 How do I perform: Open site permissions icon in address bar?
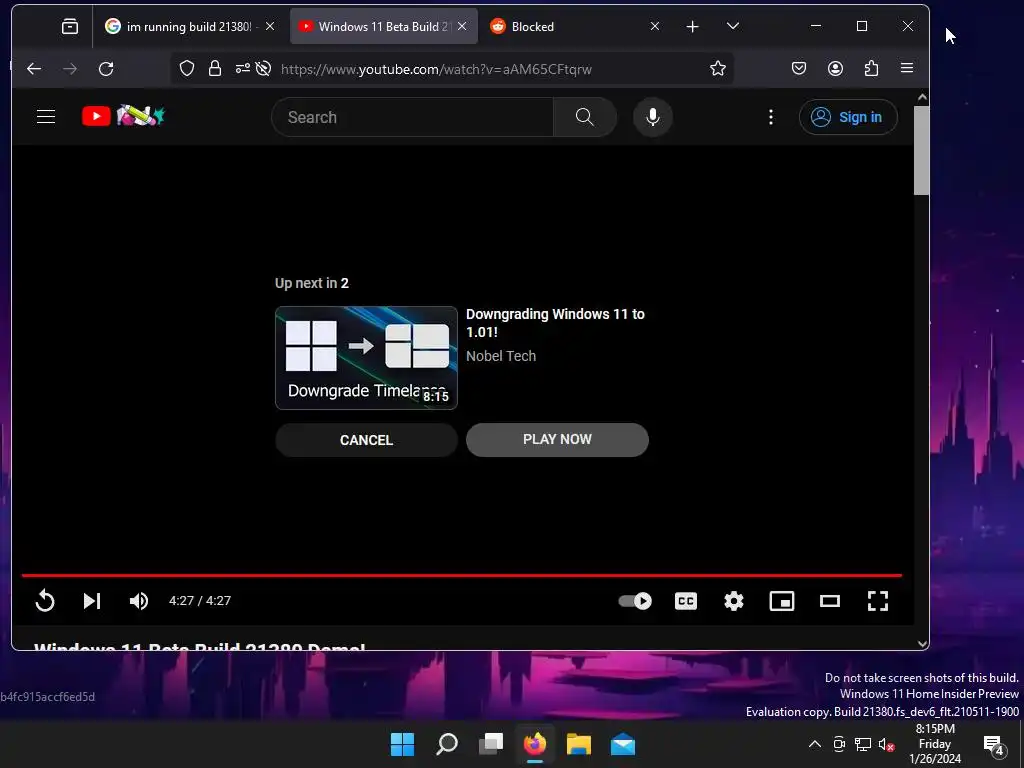(x=242, y=69)
